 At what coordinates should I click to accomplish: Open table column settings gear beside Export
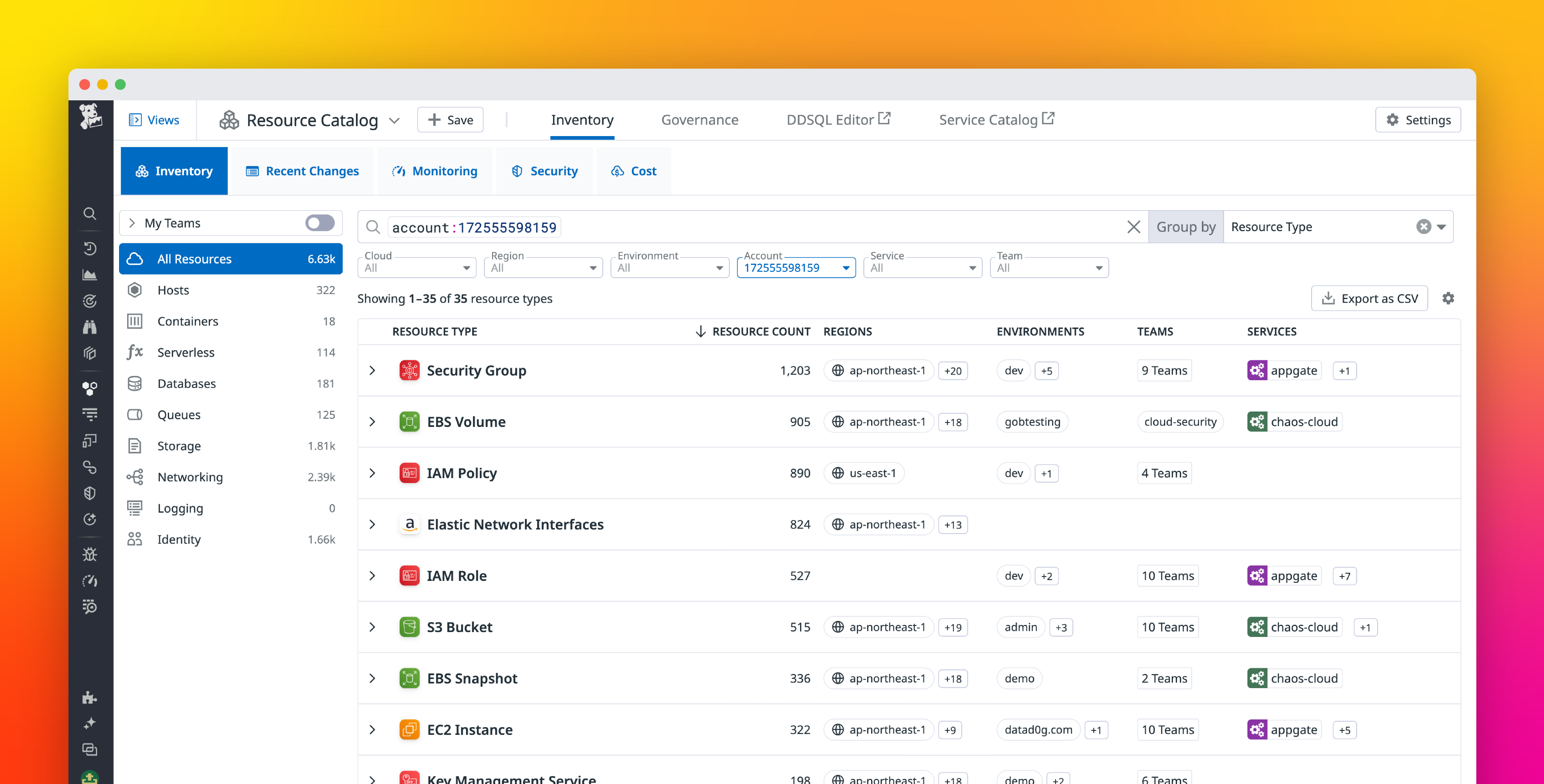pyautogui.click(x=1449, y=298)
